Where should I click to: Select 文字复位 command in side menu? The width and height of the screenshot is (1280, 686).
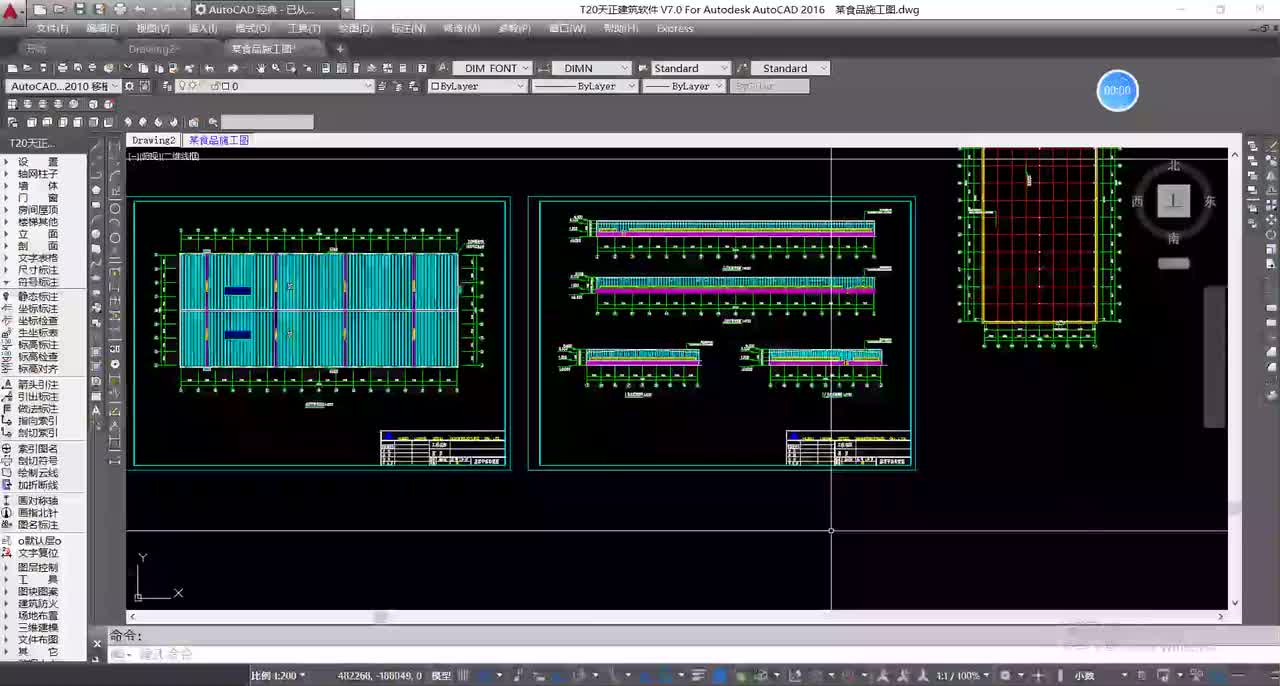point(38,553)
